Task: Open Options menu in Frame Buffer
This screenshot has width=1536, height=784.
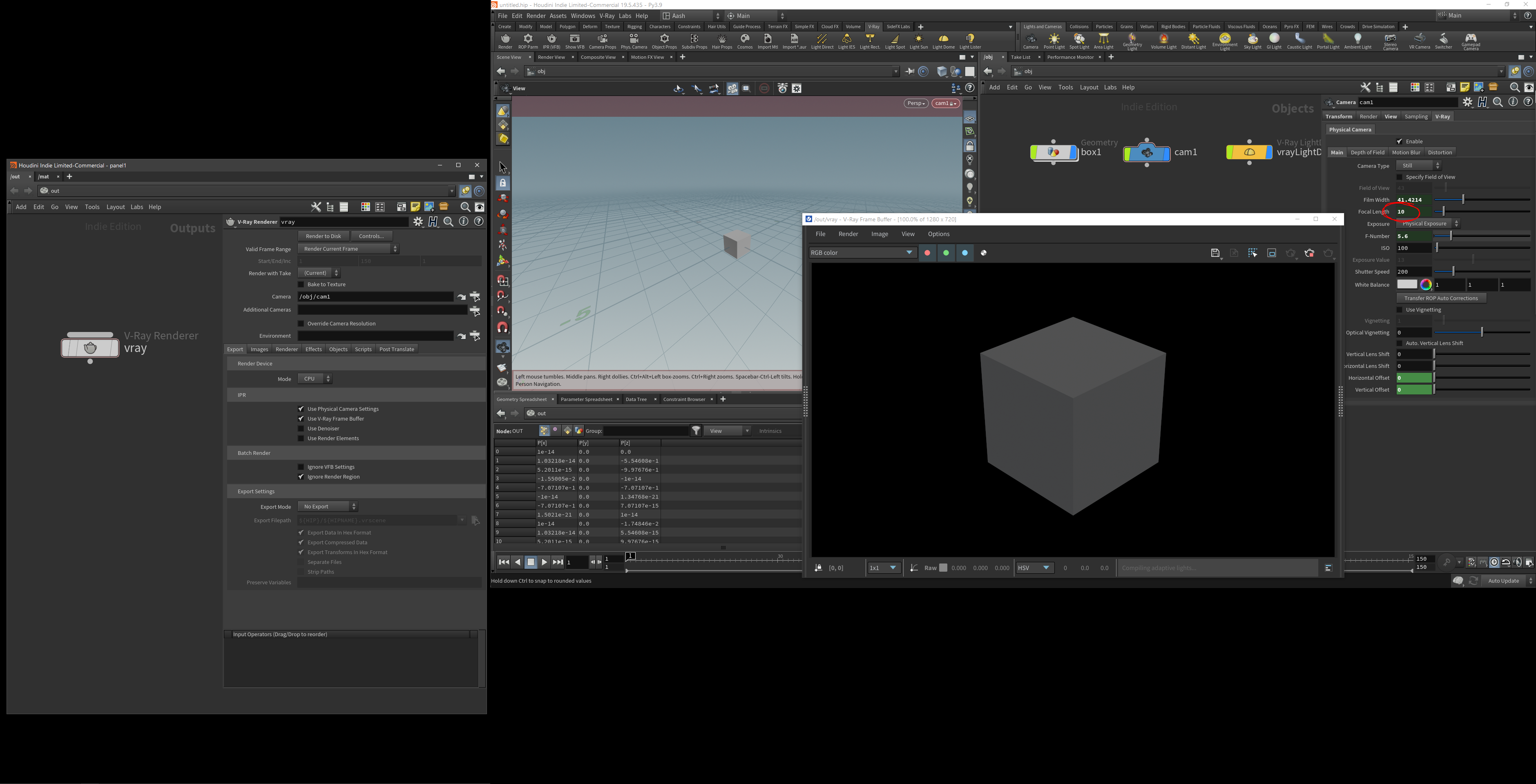Action: tap(938, 234)
